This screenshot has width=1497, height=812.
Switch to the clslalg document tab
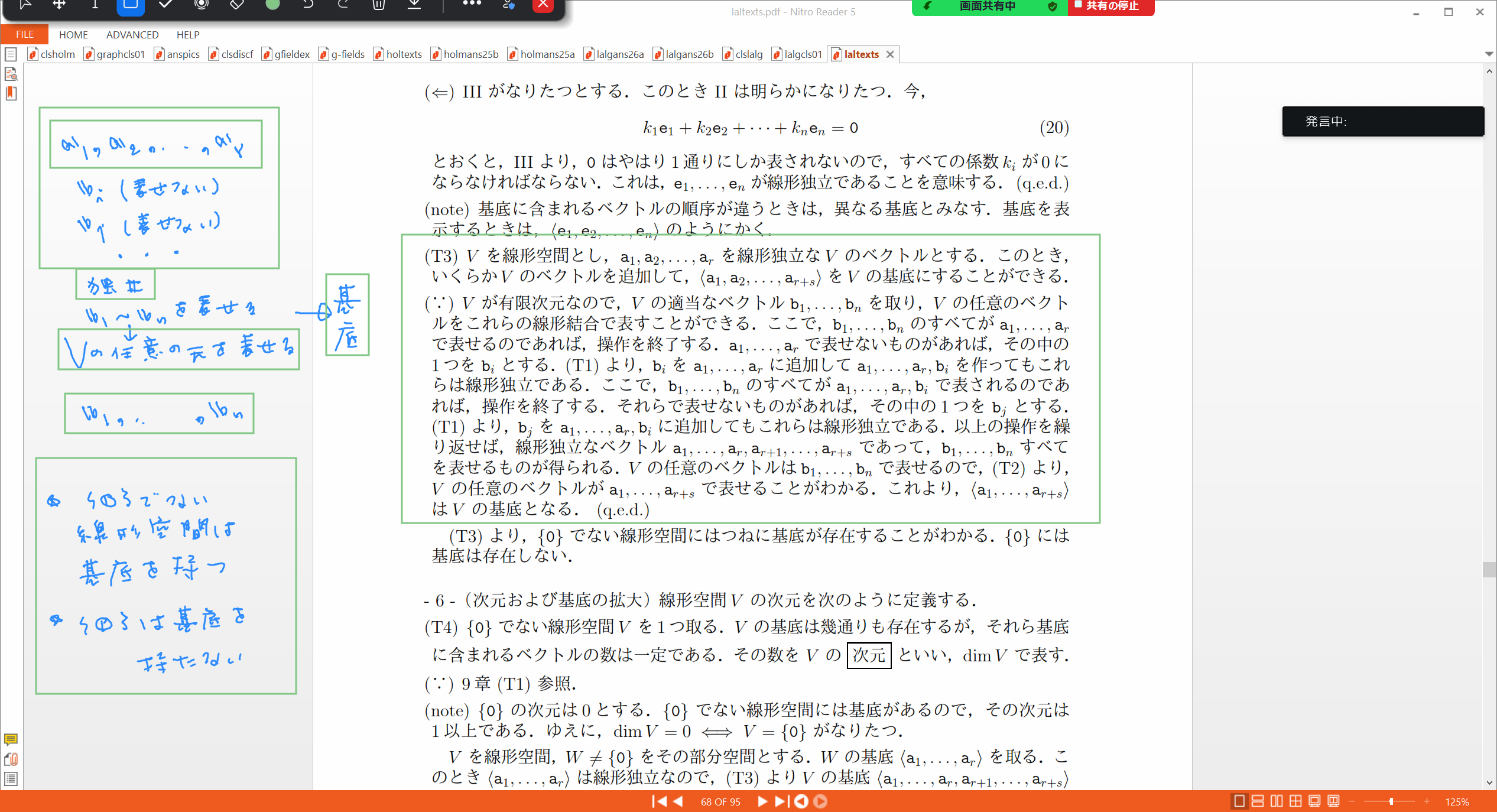pos(743,54)
